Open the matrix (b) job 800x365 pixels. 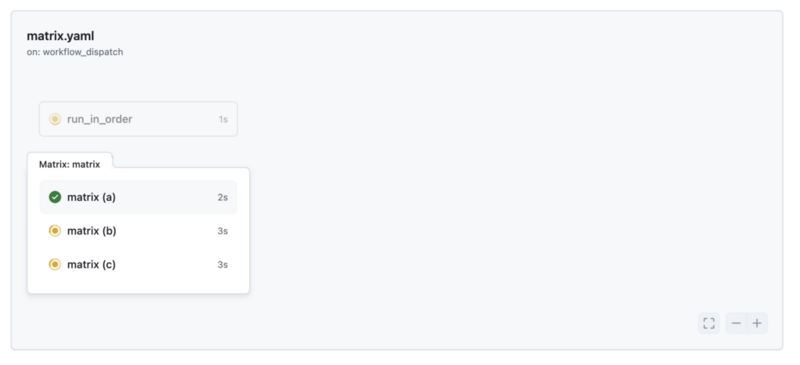click(138, 231)
